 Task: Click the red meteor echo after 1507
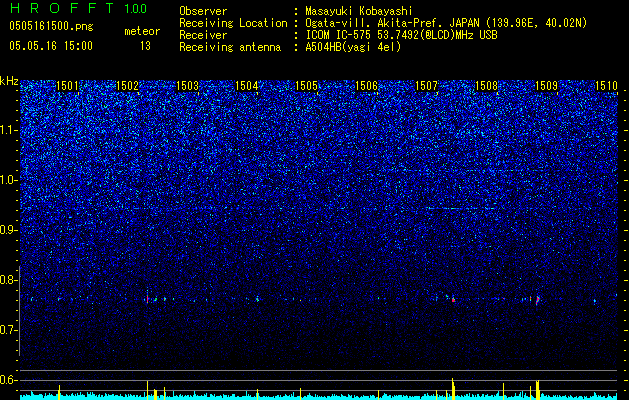click(453, 299)
